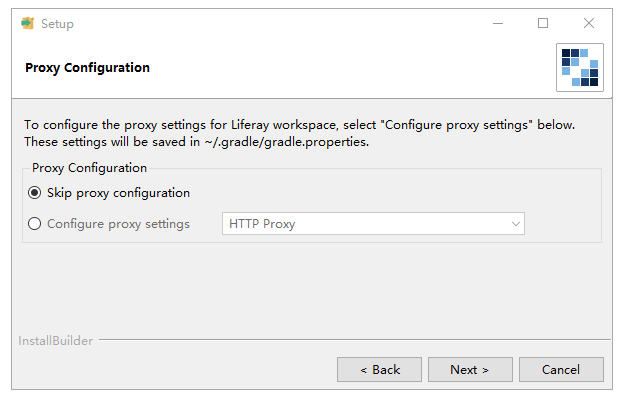The width and height of the screenshot is (626, 400).
Task: Expand the proxy type dropdown arrow
Action: pos(516,224)
